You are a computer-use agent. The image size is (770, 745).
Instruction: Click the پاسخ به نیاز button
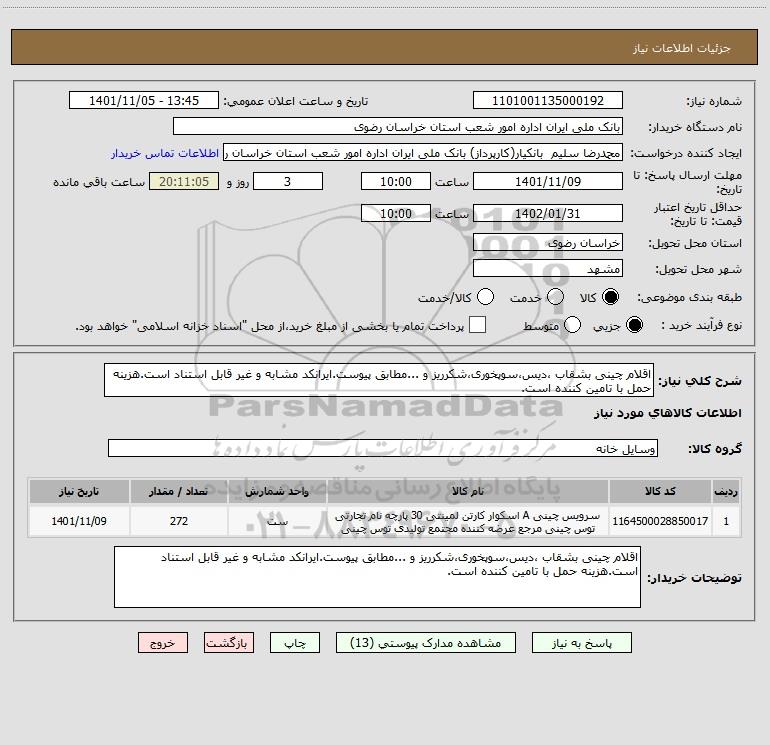(582, 643)
